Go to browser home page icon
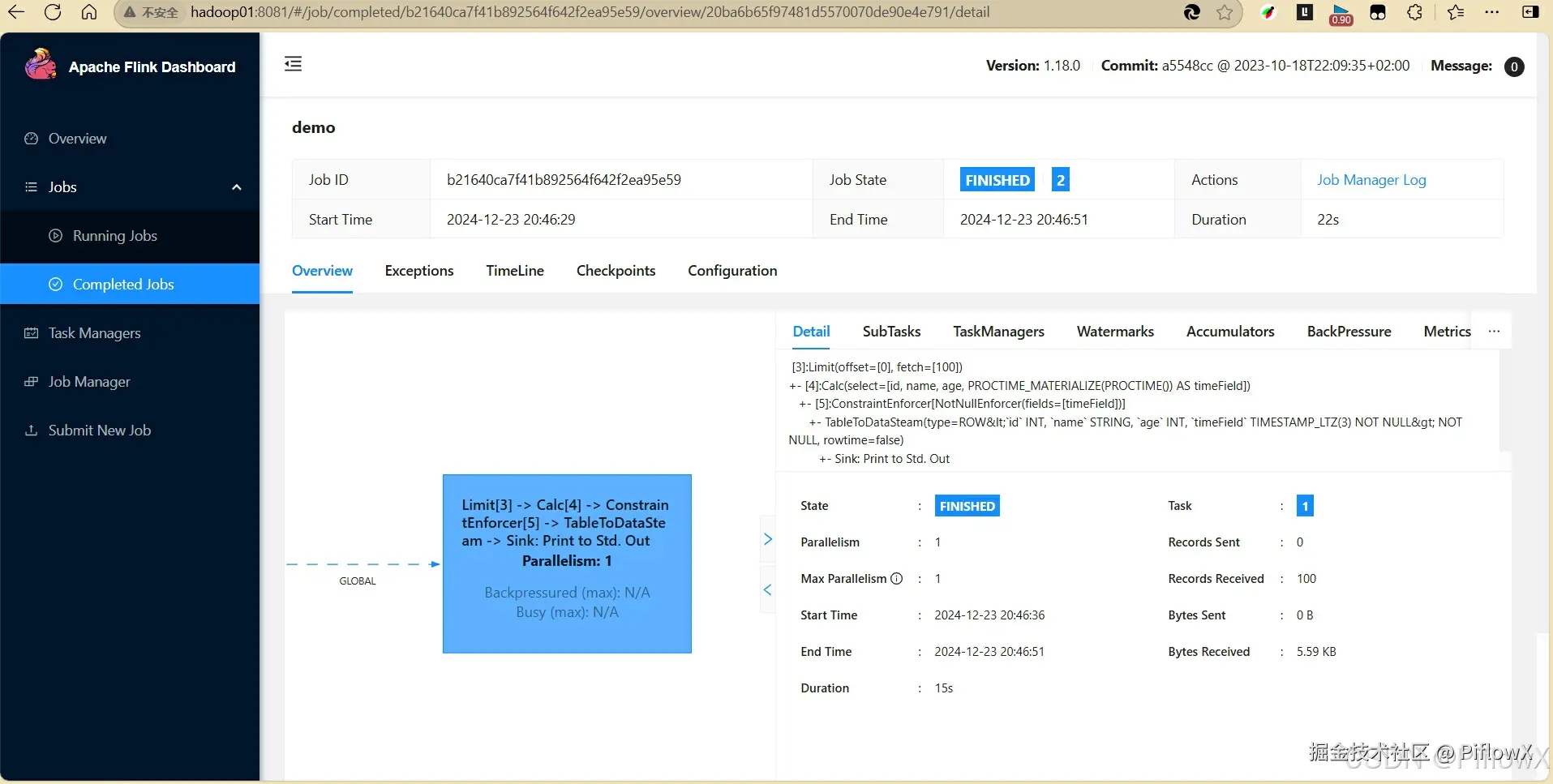Viewport: 1553px width, 784px height. click(x=89, y=12)
